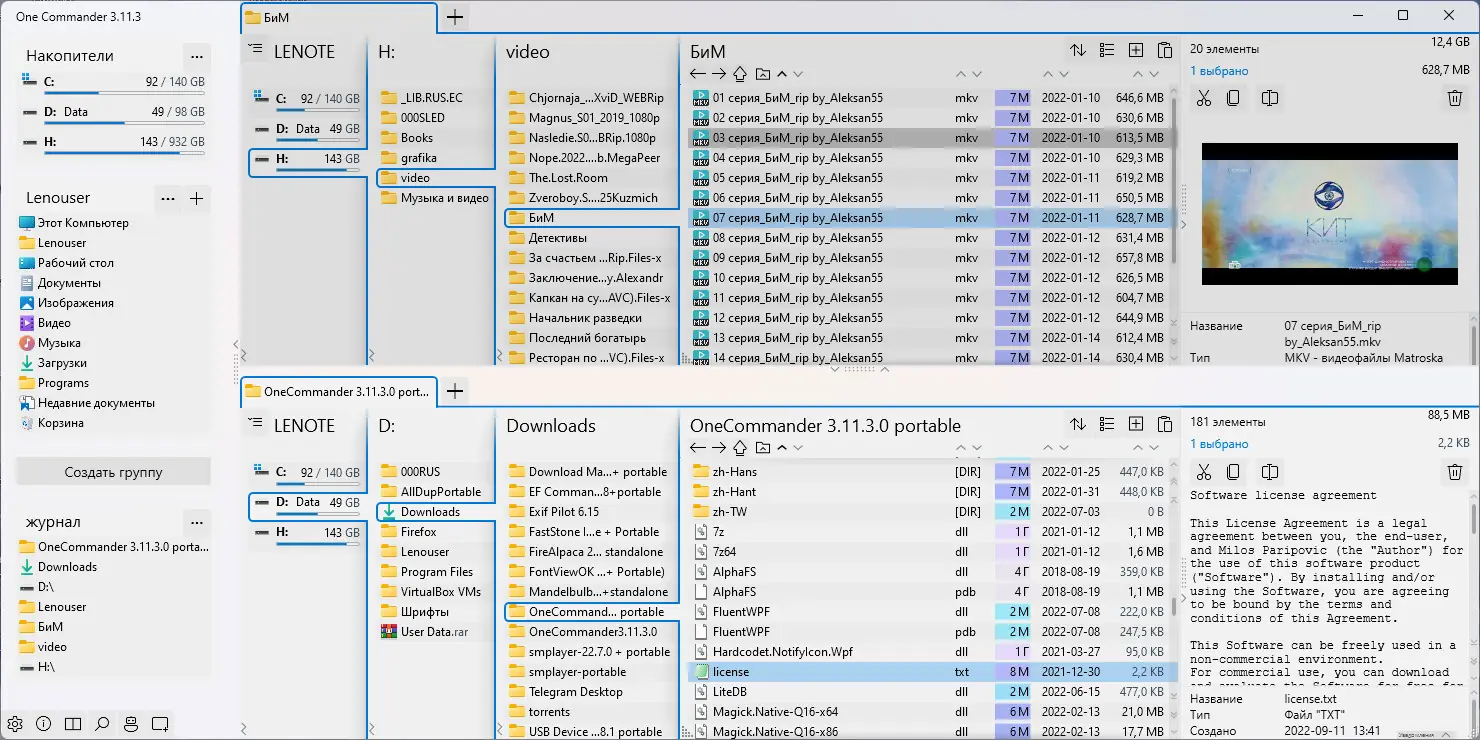The width and height of the screenshot is (1480, 740).
Task: Open new window icon in bottom-left toolbar
Action: tap(160, 723)
